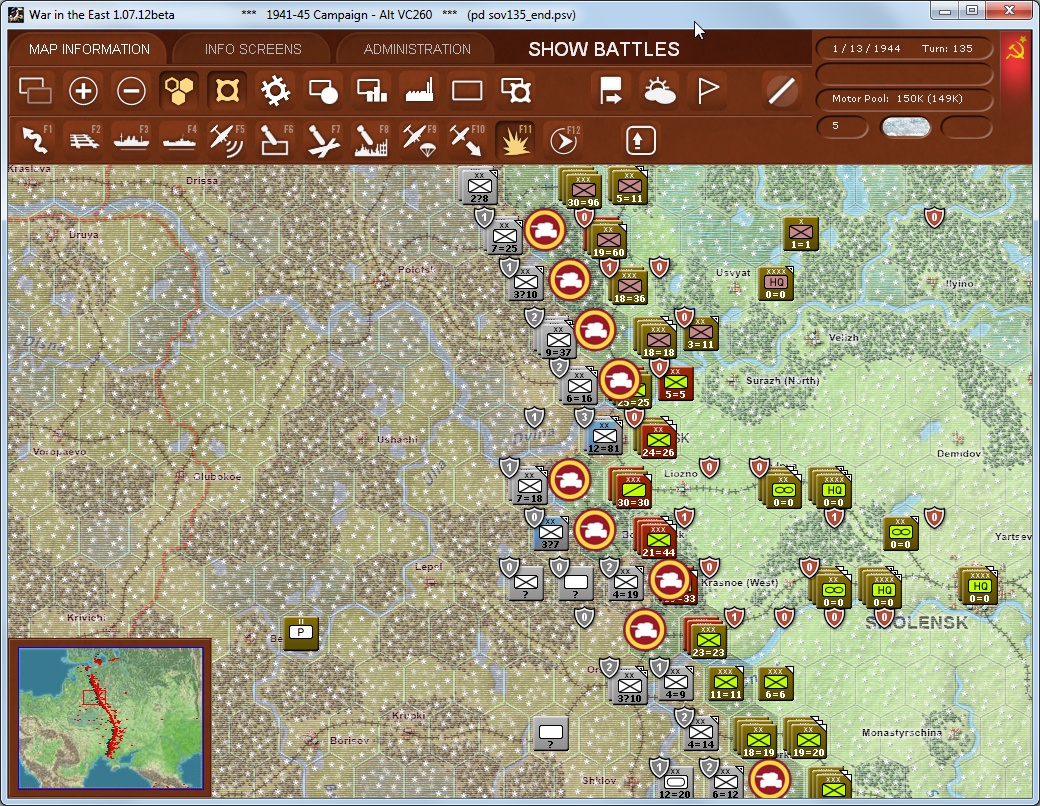
Task: Open battle marker right of 3?7 unit
Action: point(594,529)
